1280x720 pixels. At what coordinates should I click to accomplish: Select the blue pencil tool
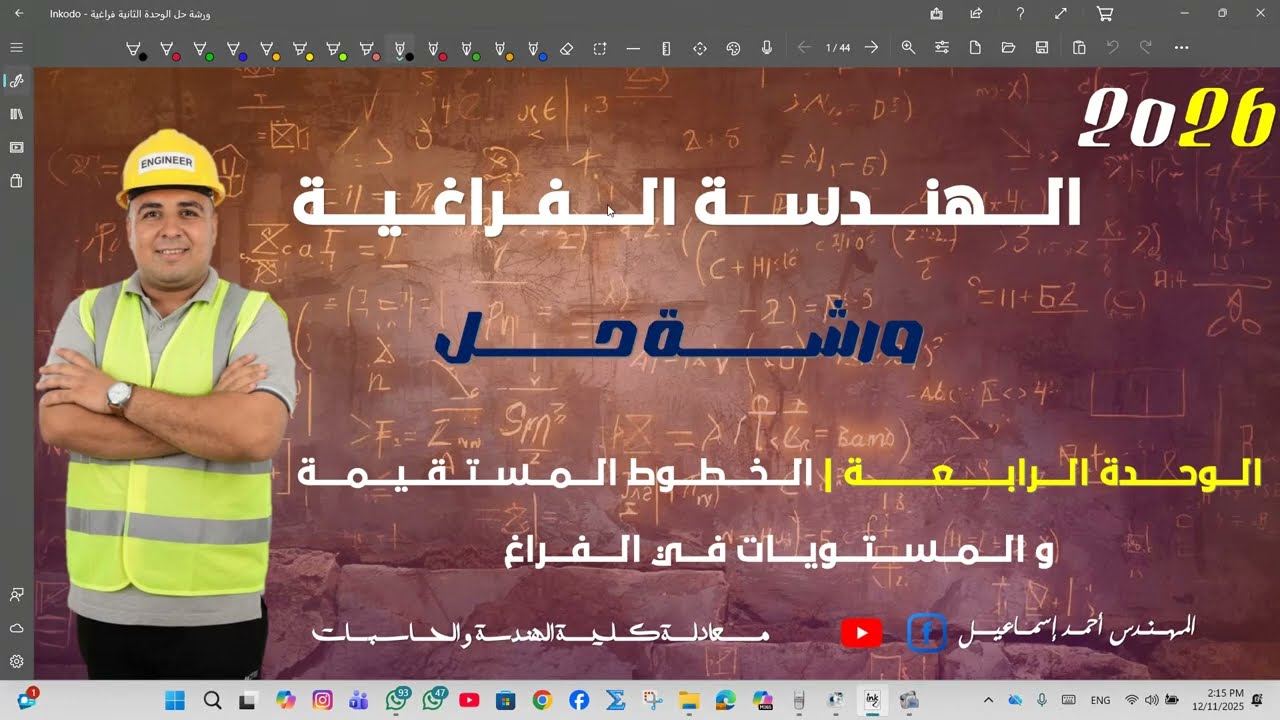(x=535, y=49)
